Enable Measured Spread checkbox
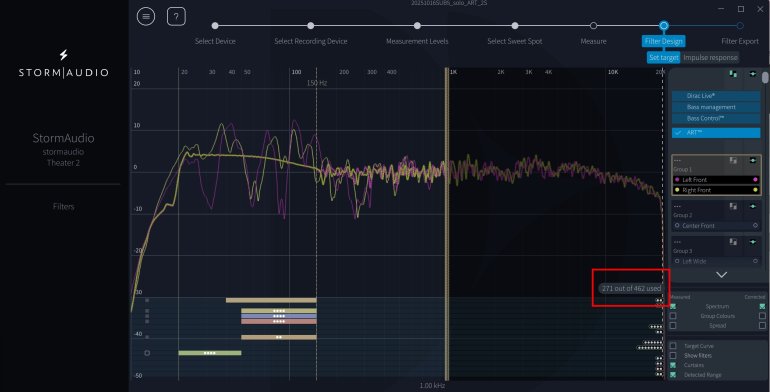The width and height of the screenshot is (770, 392). 673,325
